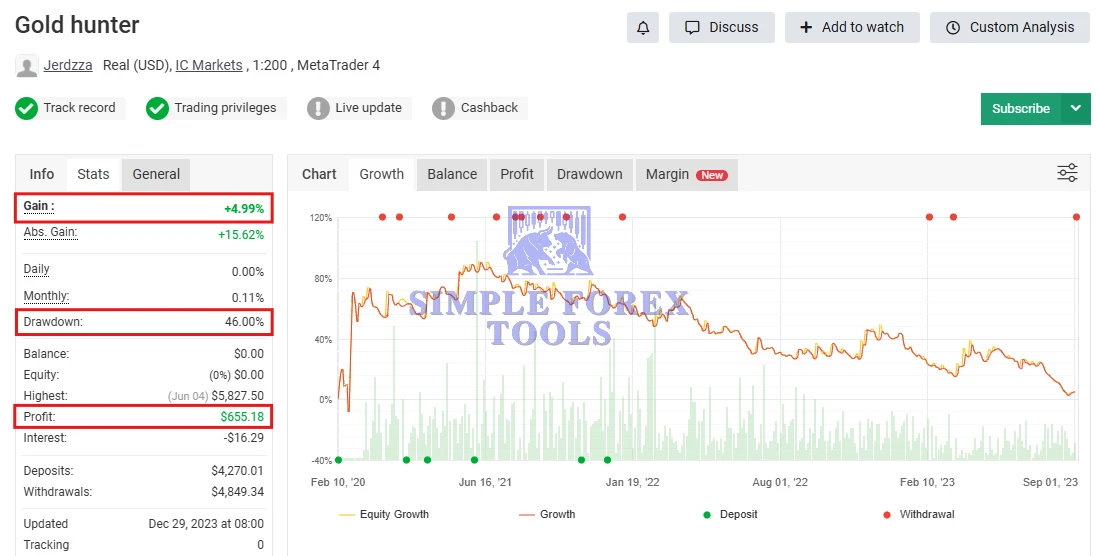Select the Profit chart tab

[517, 174]
